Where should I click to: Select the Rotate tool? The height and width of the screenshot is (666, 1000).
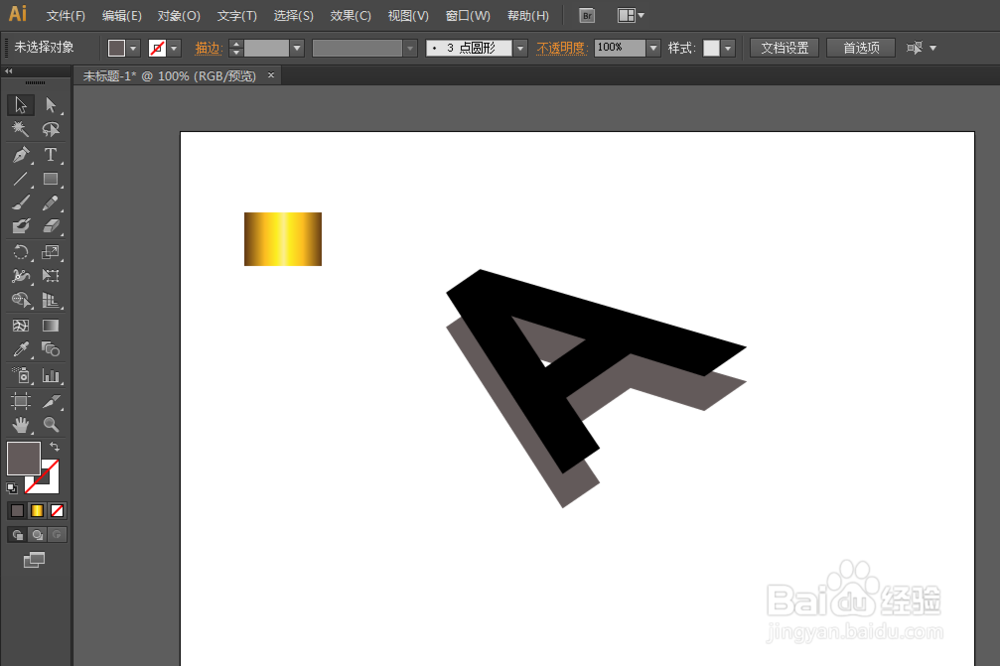coord(21,252)
